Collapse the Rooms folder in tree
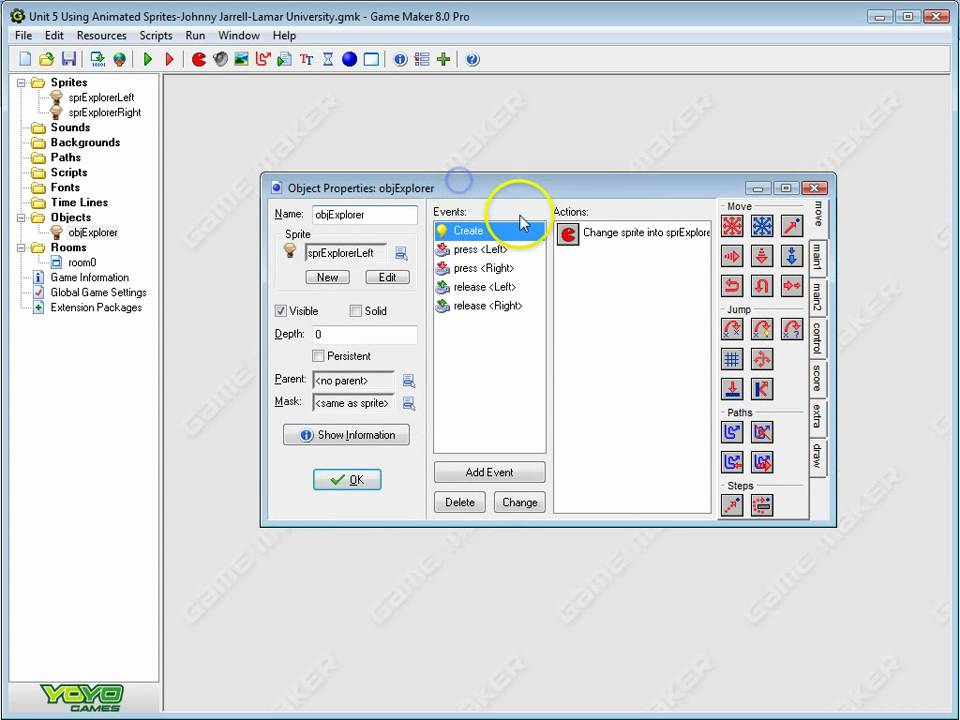 (21, 247)
